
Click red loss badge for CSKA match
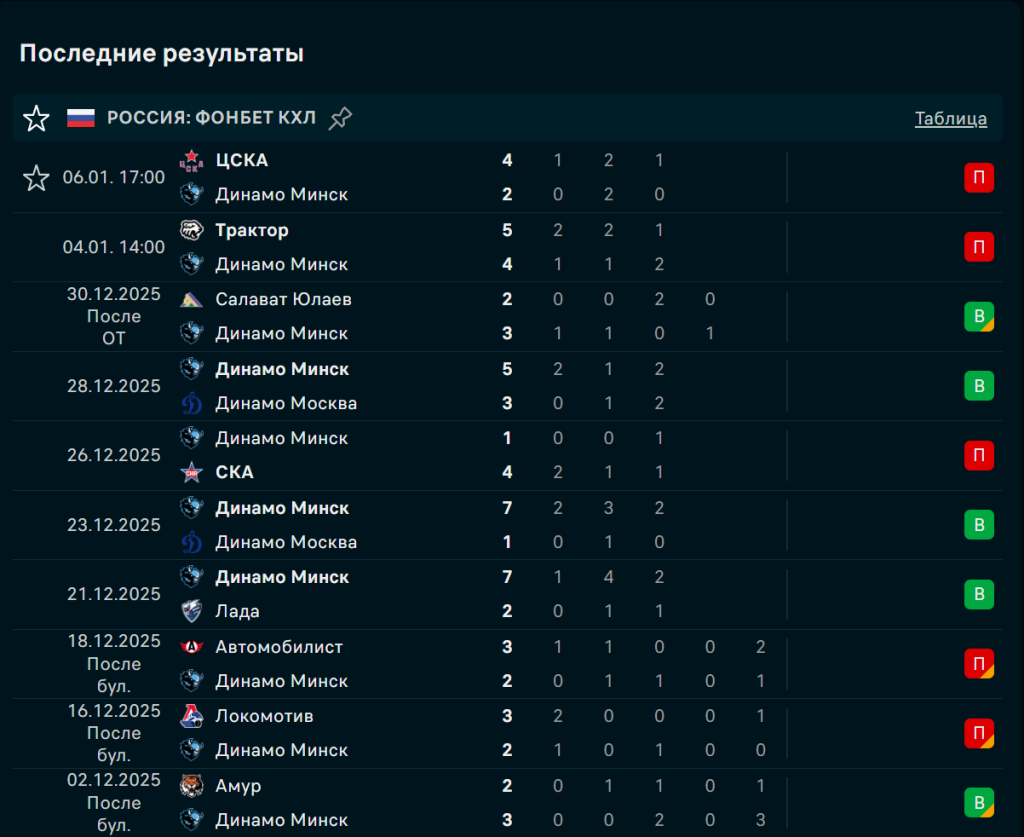978,178
